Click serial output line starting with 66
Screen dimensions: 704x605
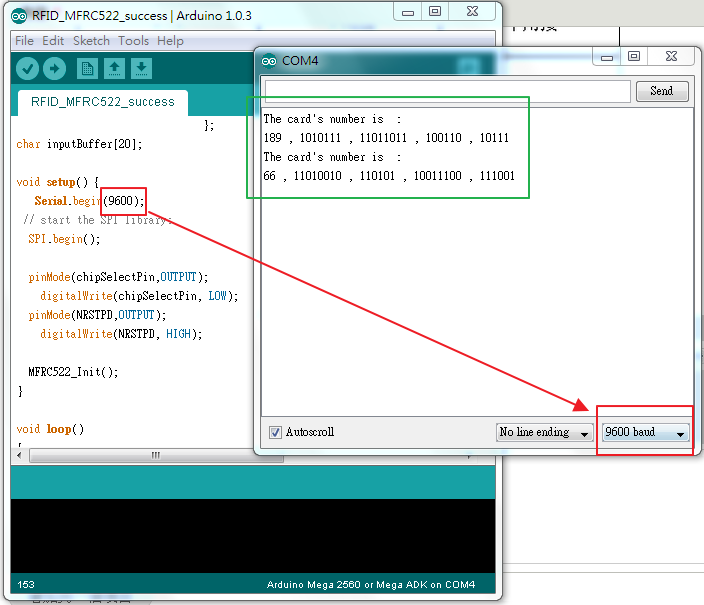(x=389, y=176)
